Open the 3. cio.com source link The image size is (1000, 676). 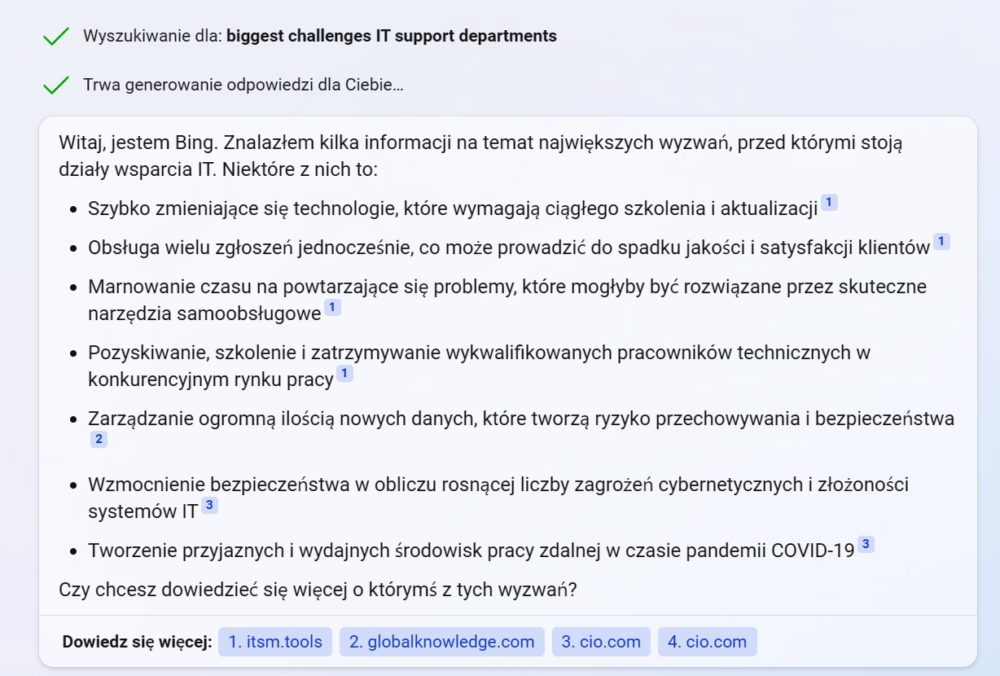601,642
